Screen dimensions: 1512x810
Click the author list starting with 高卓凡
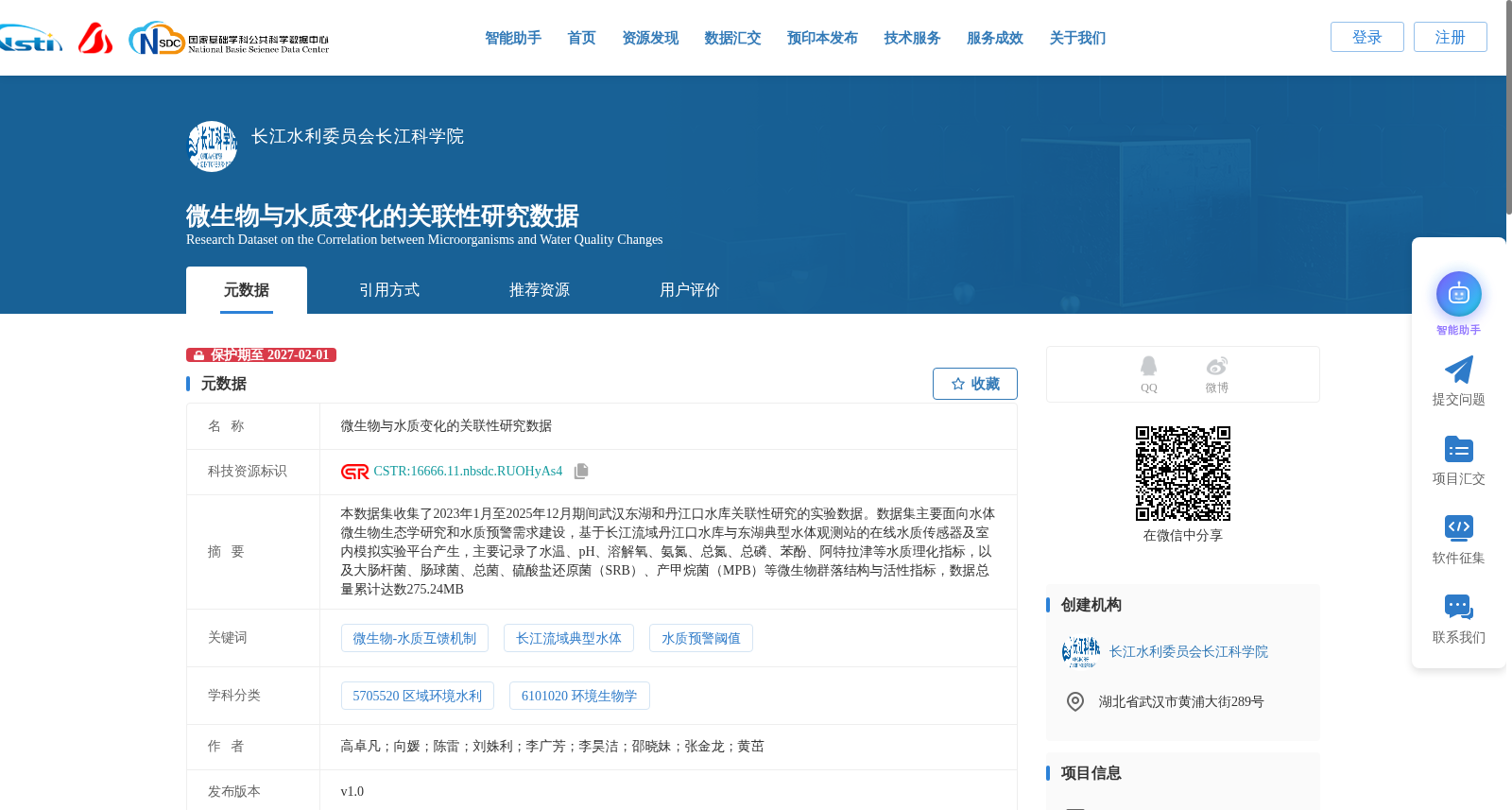click(x=552, y=747)
